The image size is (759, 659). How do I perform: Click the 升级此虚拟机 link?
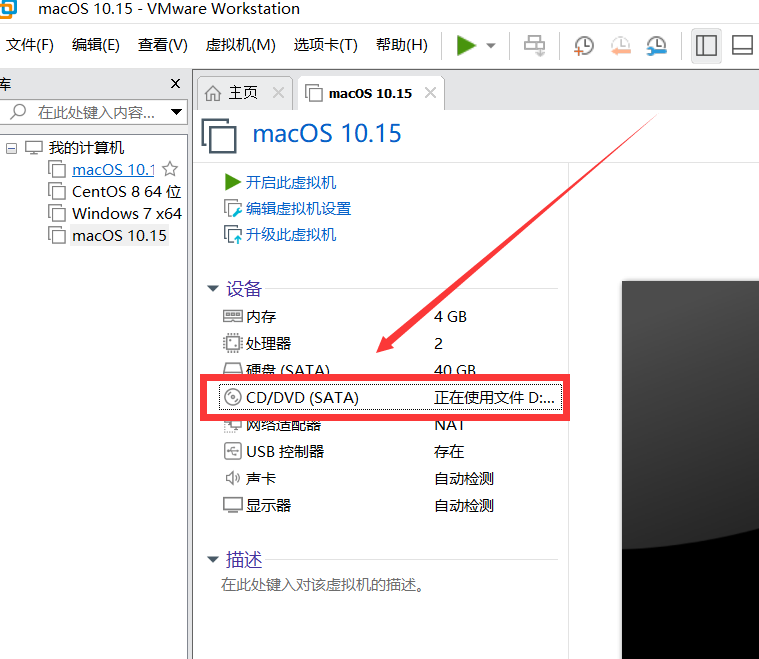[x=290, y=235]
